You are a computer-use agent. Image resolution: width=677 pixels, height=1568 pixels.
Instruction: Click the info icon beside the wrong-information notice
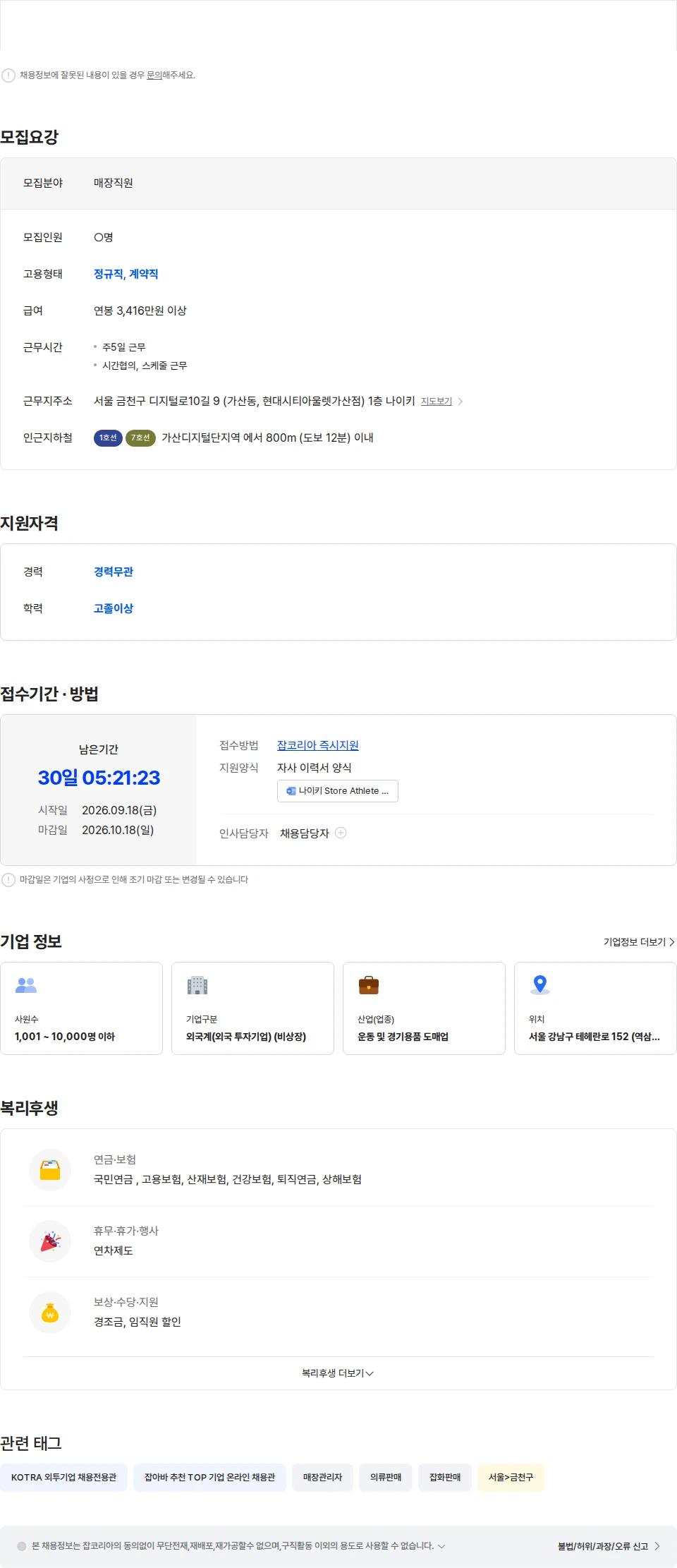8,76
